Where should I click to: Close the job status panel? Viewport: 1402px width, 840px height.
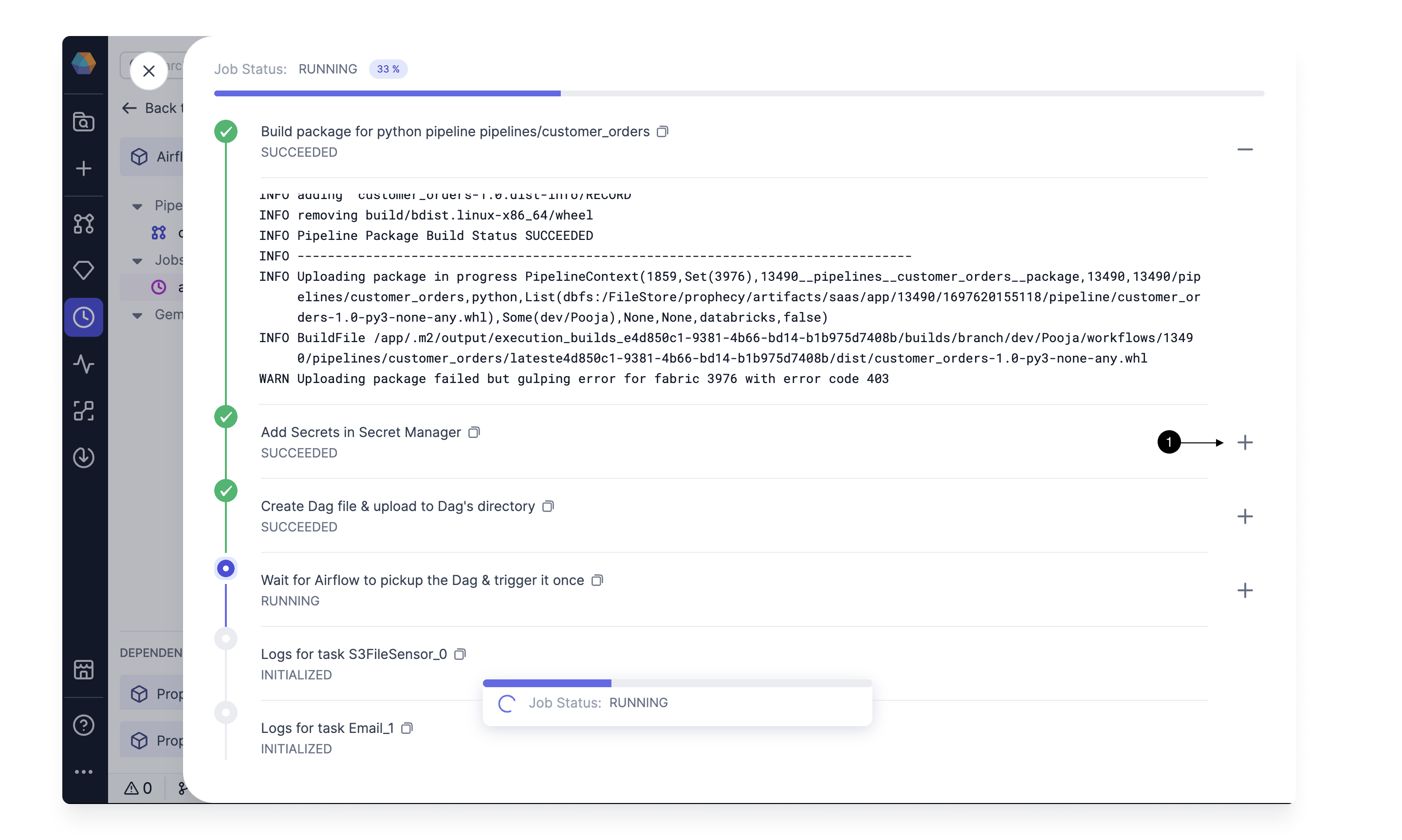(149, 72)
